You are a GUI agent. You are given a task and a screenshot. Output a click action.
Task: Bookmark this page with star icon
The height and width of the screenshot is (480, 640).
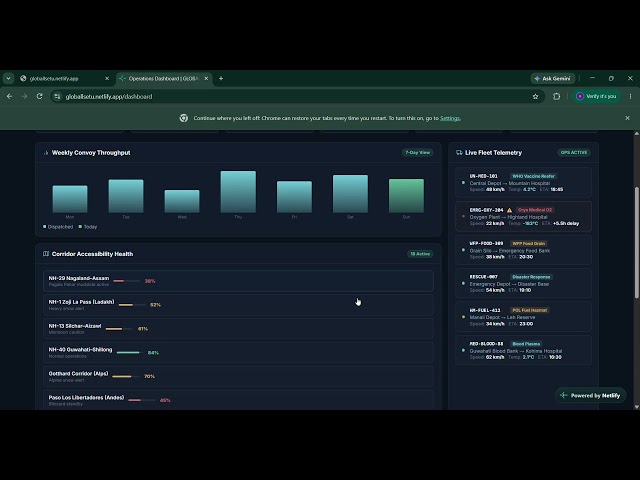click(x=535, y=96)
